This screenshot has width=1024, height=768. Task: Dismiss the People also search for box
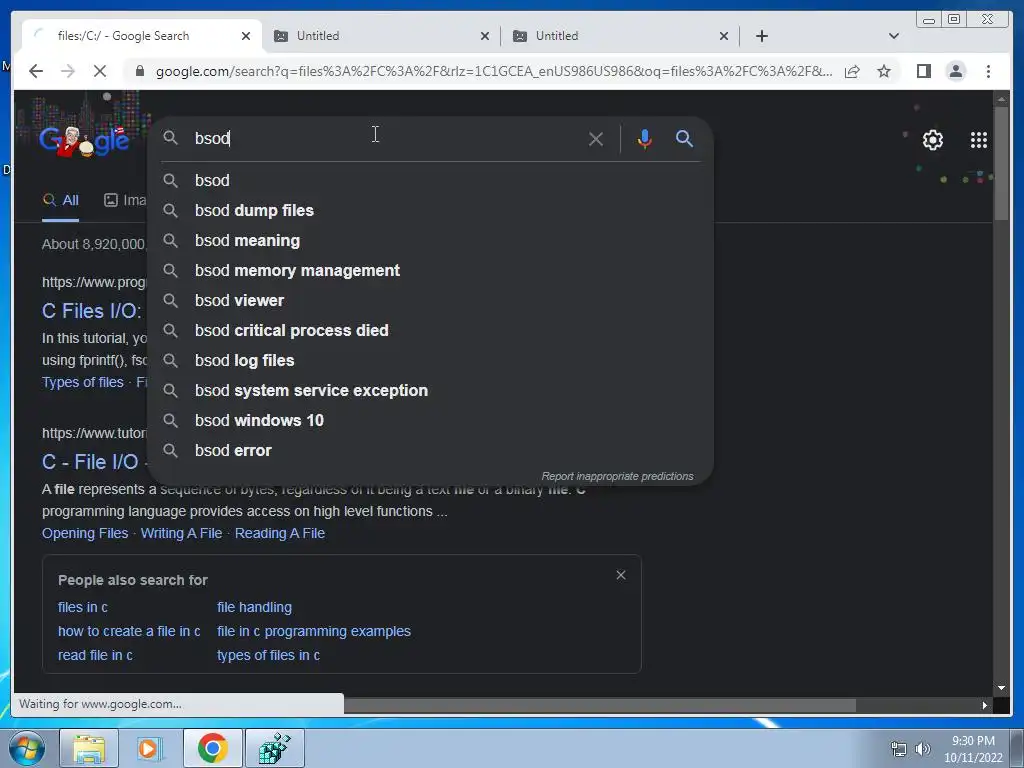click(x=620, y=575)
